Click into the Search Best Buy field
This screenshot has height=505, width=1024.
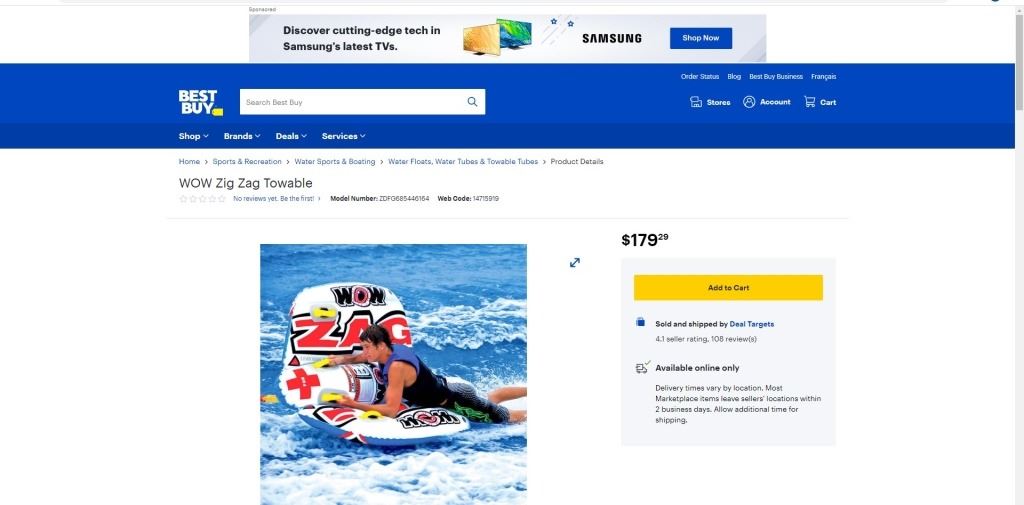(353, 102)
